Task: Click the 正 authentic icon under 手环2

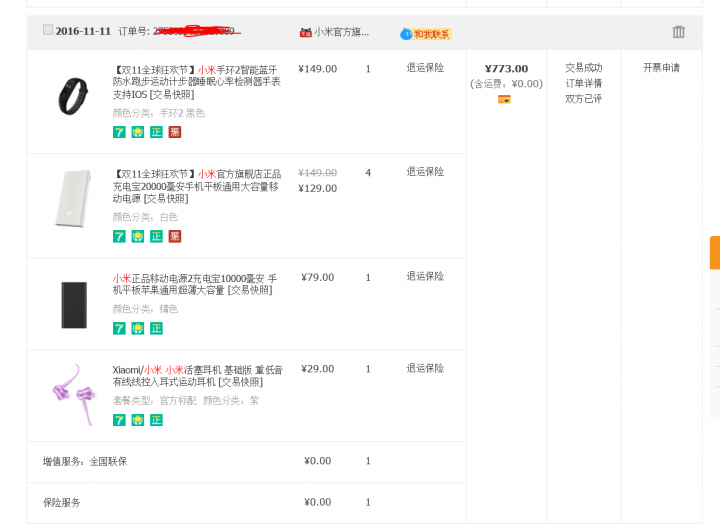Action: [x=156, y=132]
